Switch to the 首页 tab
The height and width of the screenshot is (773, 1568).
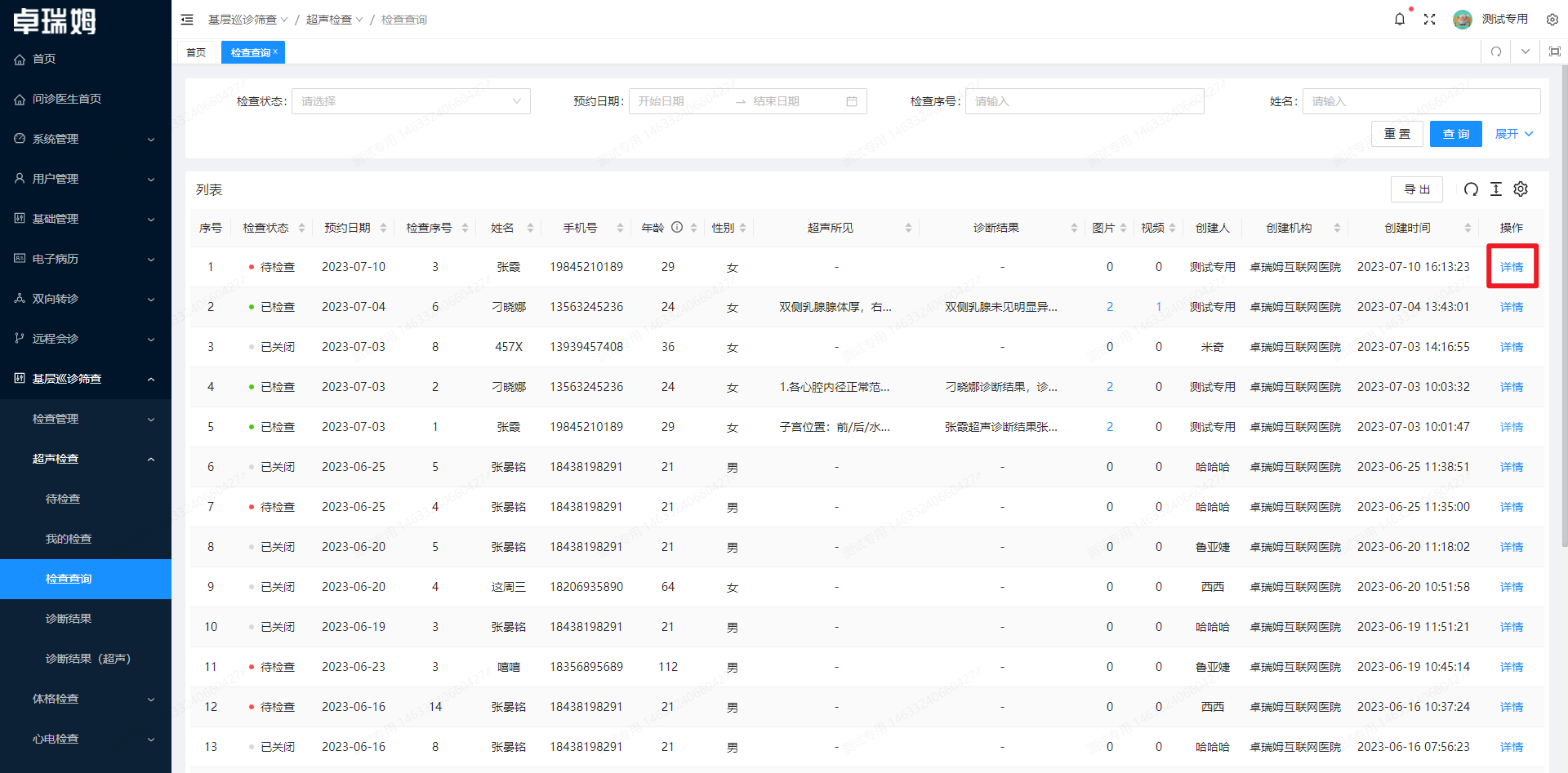pyautogui.click(x=196, y=52)
